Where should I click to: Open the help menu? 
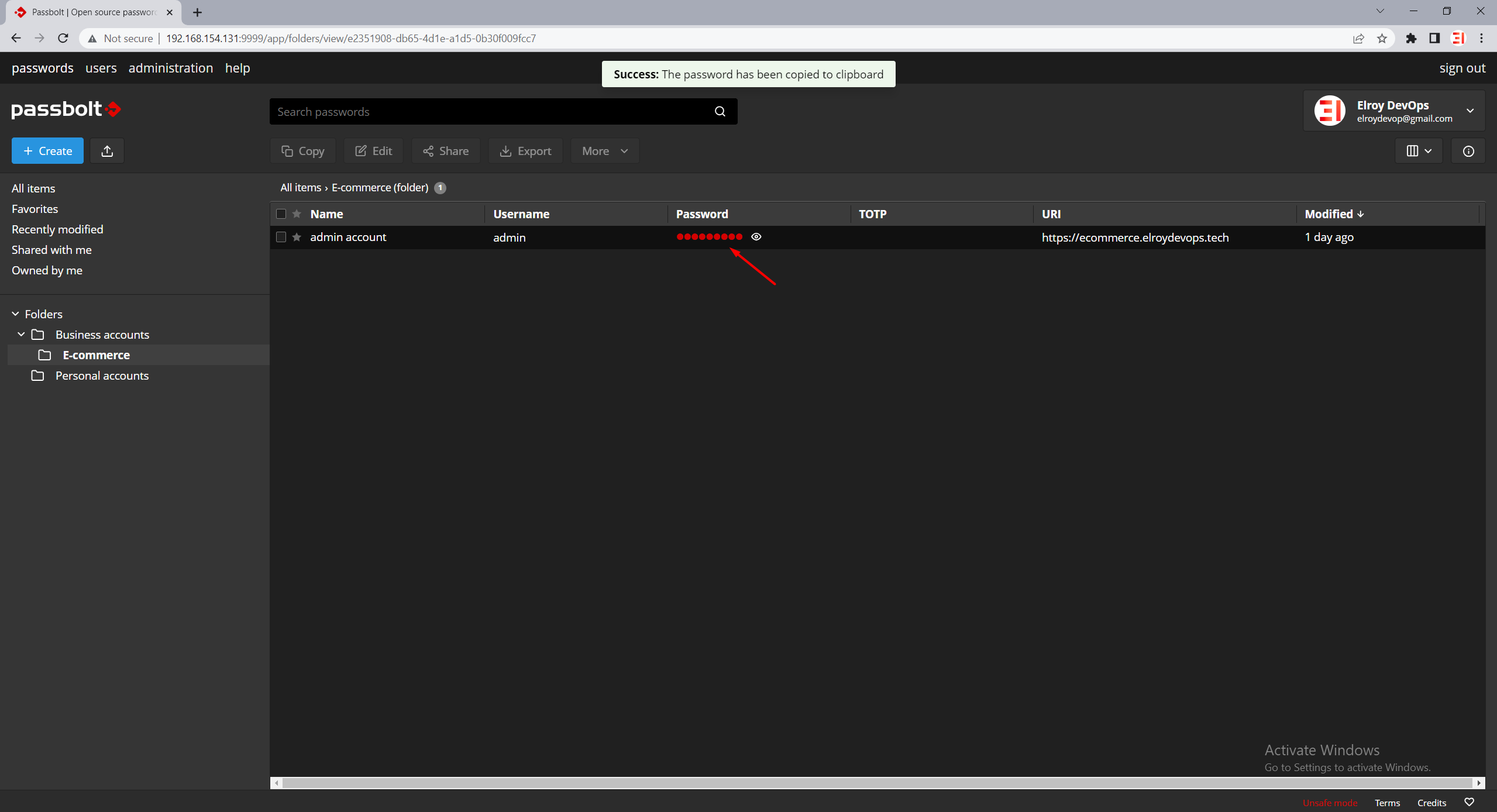pos(238,68)
